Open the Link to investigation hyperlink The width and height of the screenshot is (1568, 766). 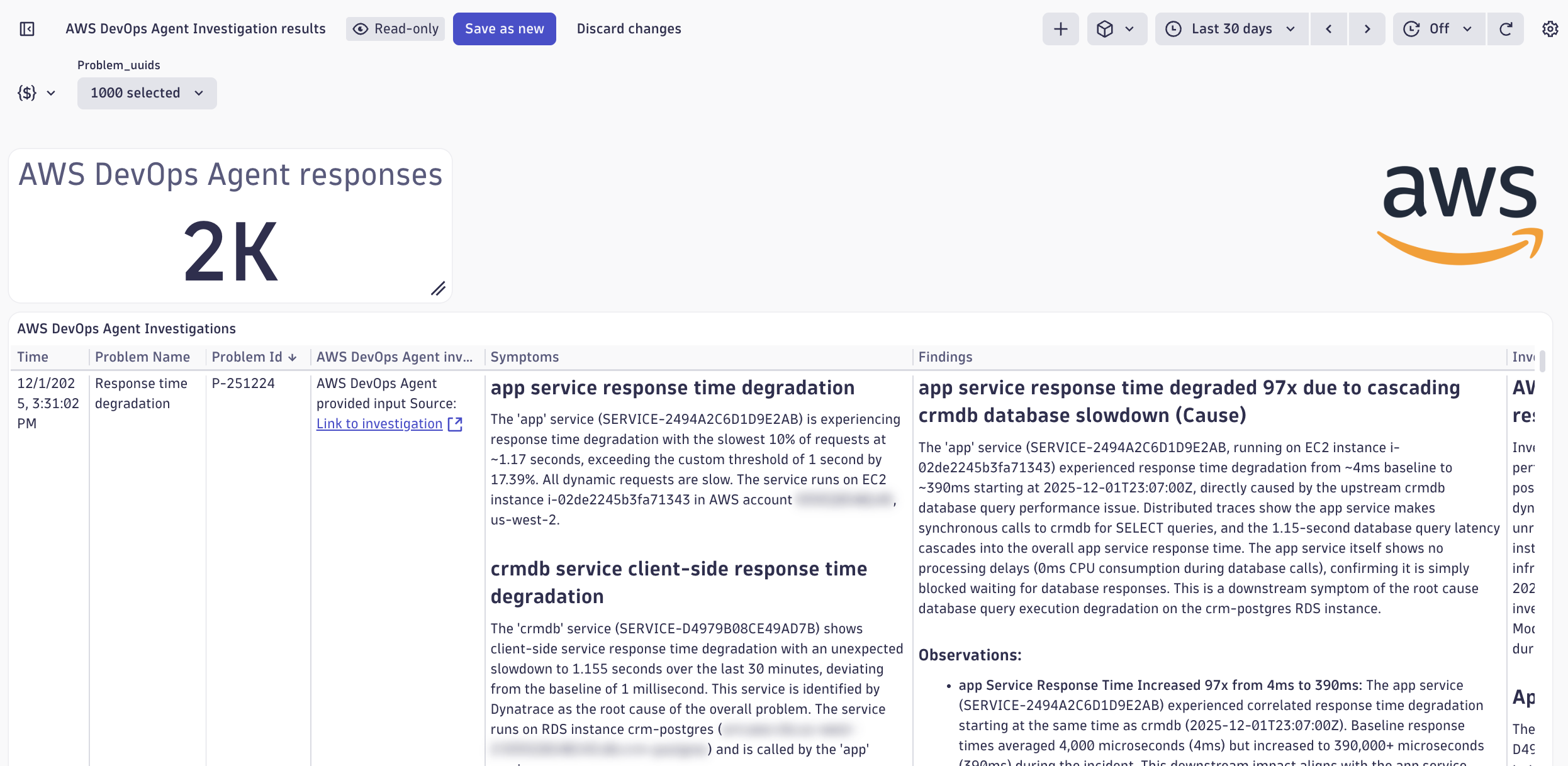pyautogui.click(x=379, y=425)
